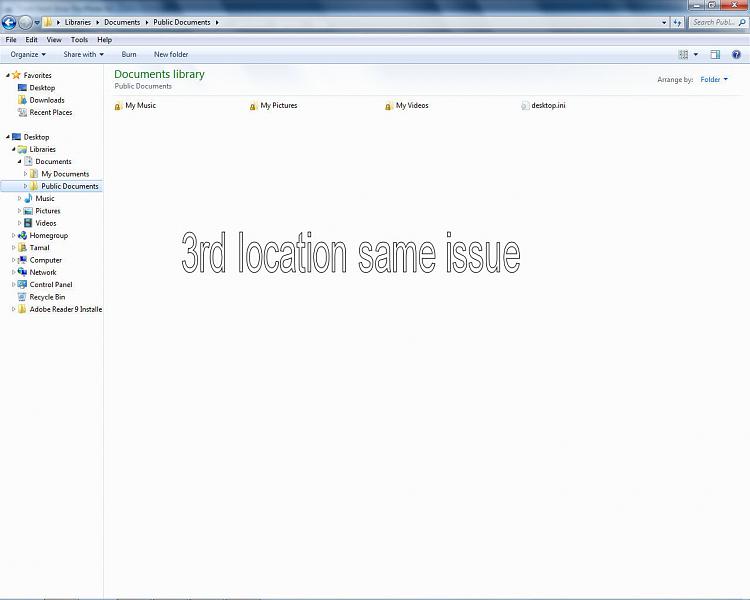Viewport: 750px width, 600px height.
Task: Click the folder icon in address bar
Action: pos(48,22)
